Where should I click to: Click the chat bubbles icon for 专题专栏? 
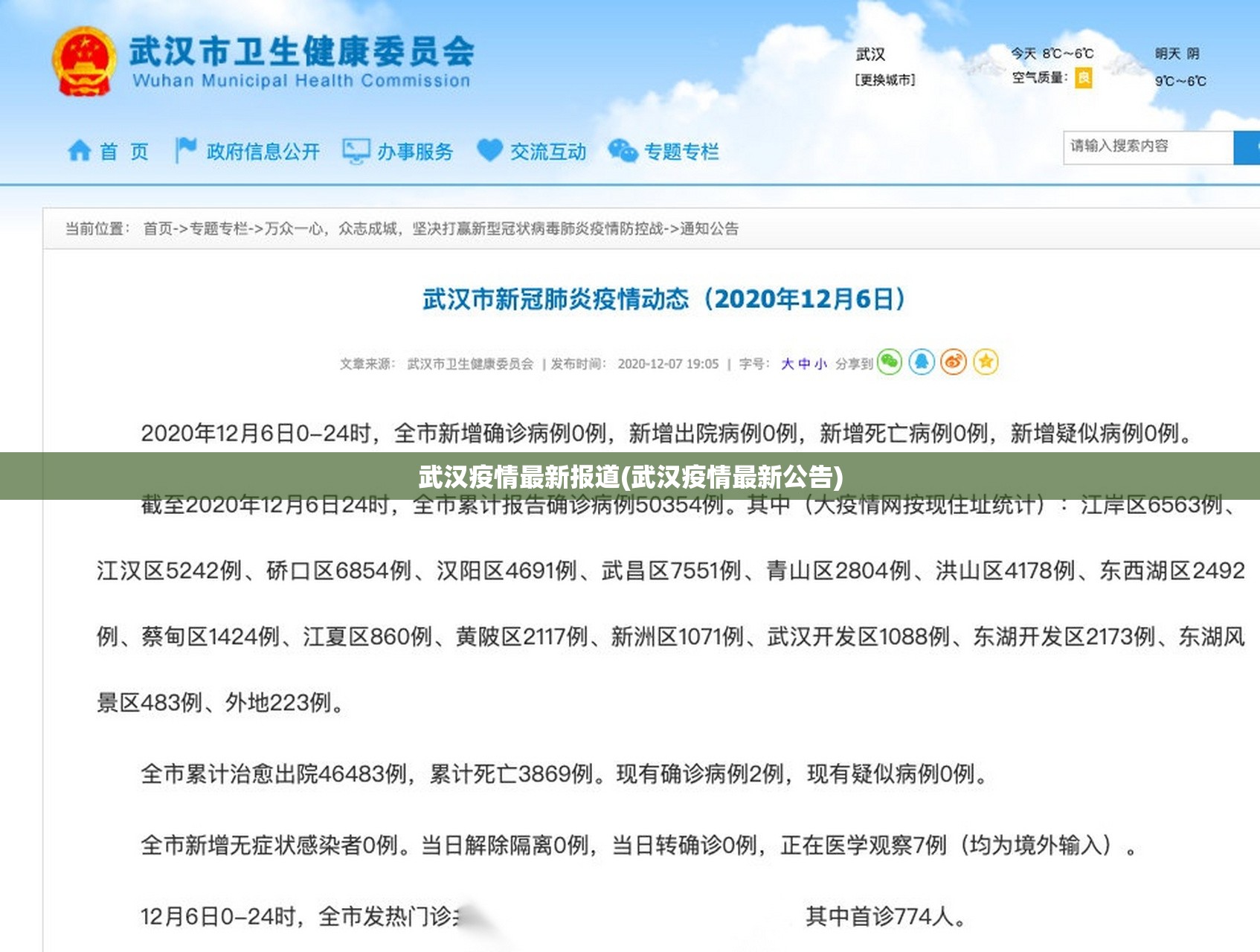[x=623, y=151]
